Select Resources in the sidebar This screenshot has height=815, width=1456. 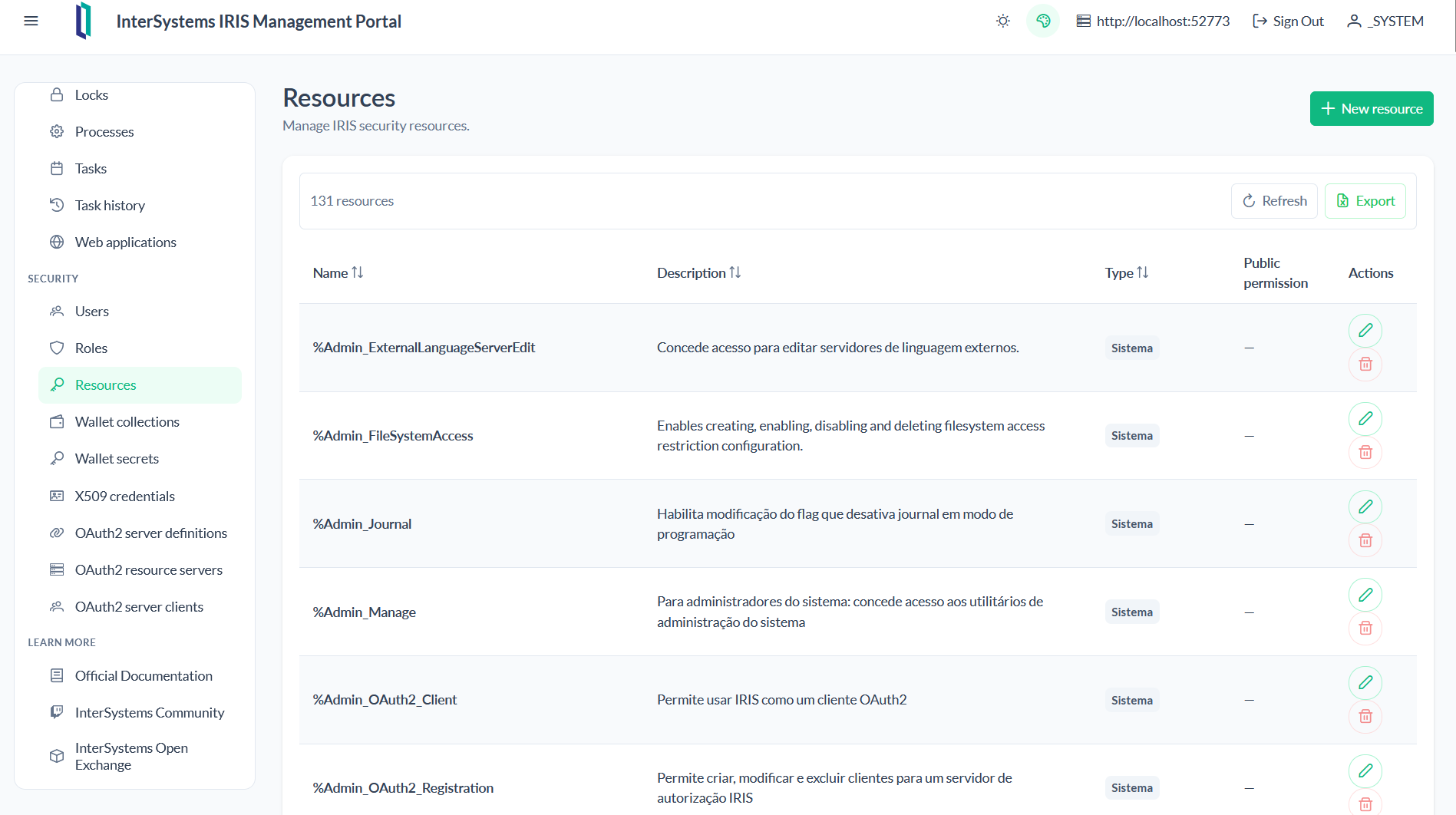coord(140,385)
